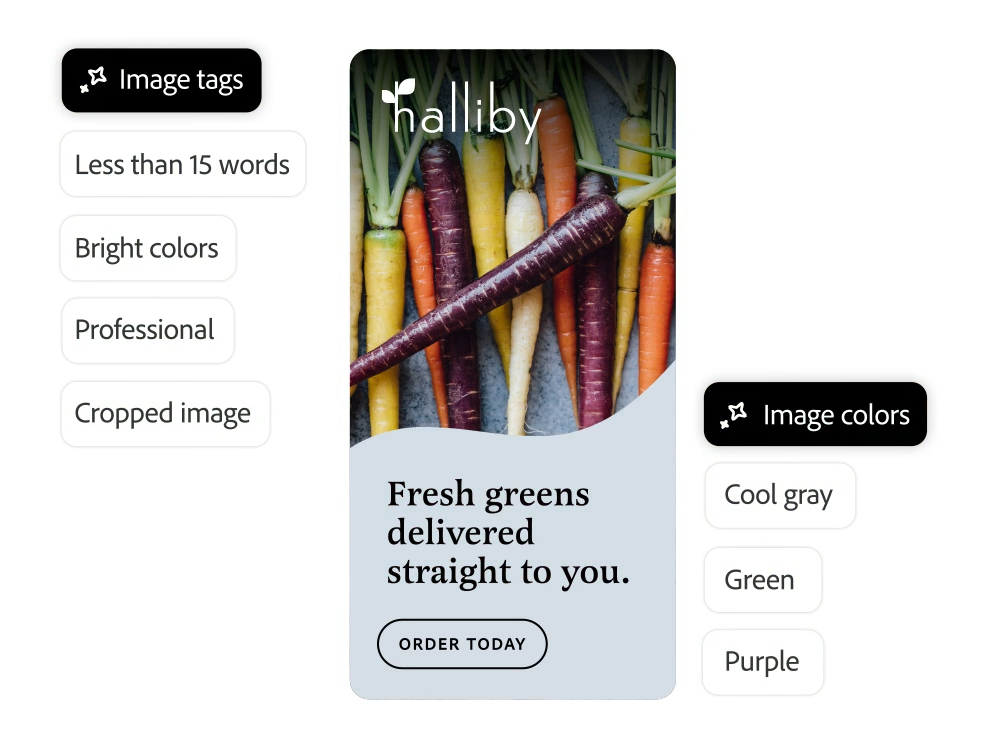
Task: Choose the "Cropped image" tag
Action: pyautogui.click(x=164, y=414)
